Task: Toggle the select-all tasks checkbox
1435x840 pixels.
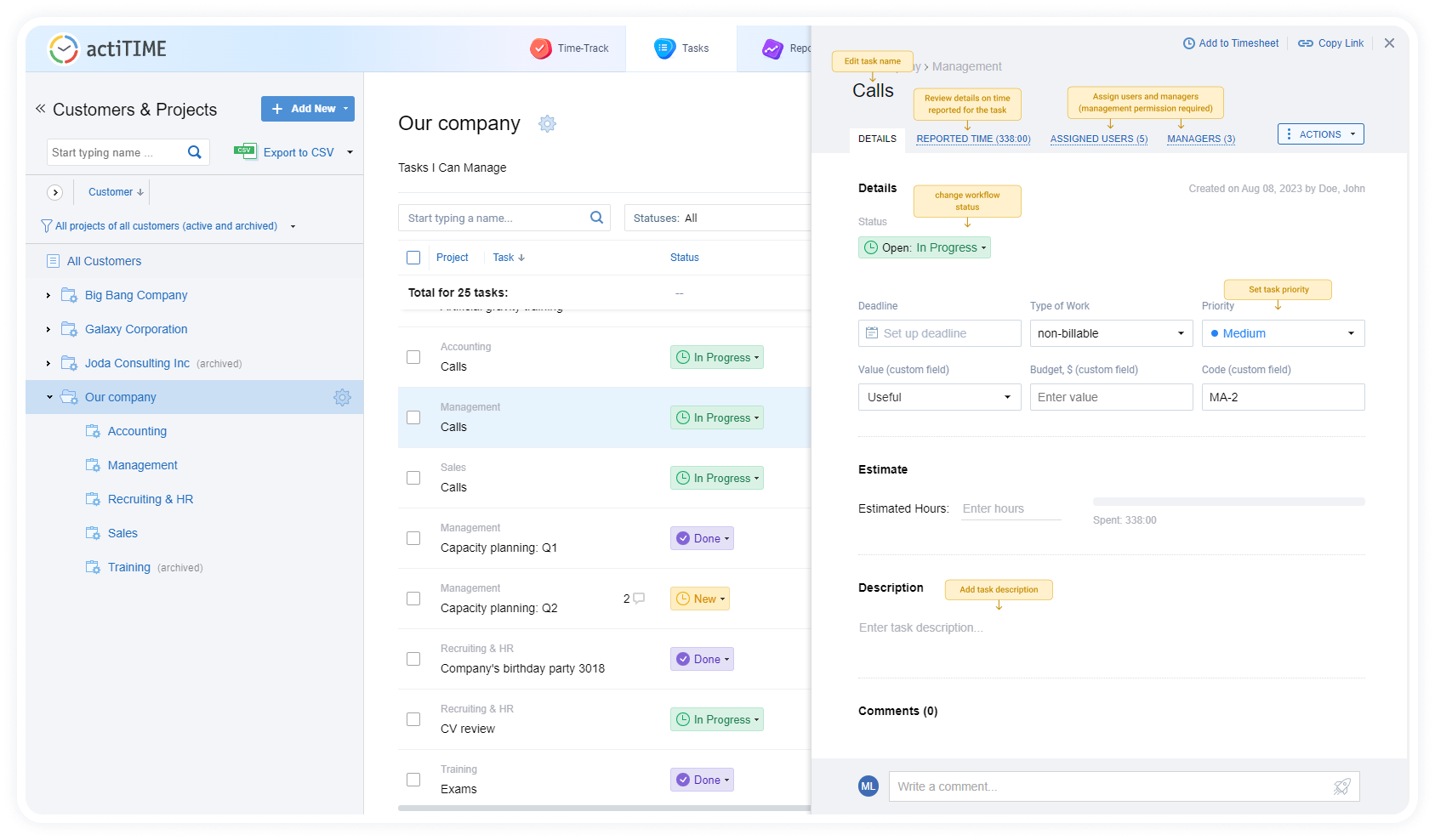Action: click(x=413, y=258)
